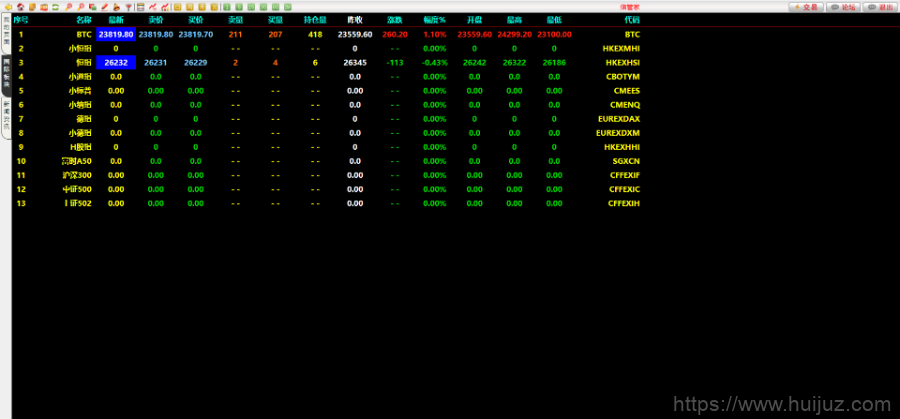Screen dimensions: 900x419
Task: Go to the red home icon
Action: (x=21, y=7)
